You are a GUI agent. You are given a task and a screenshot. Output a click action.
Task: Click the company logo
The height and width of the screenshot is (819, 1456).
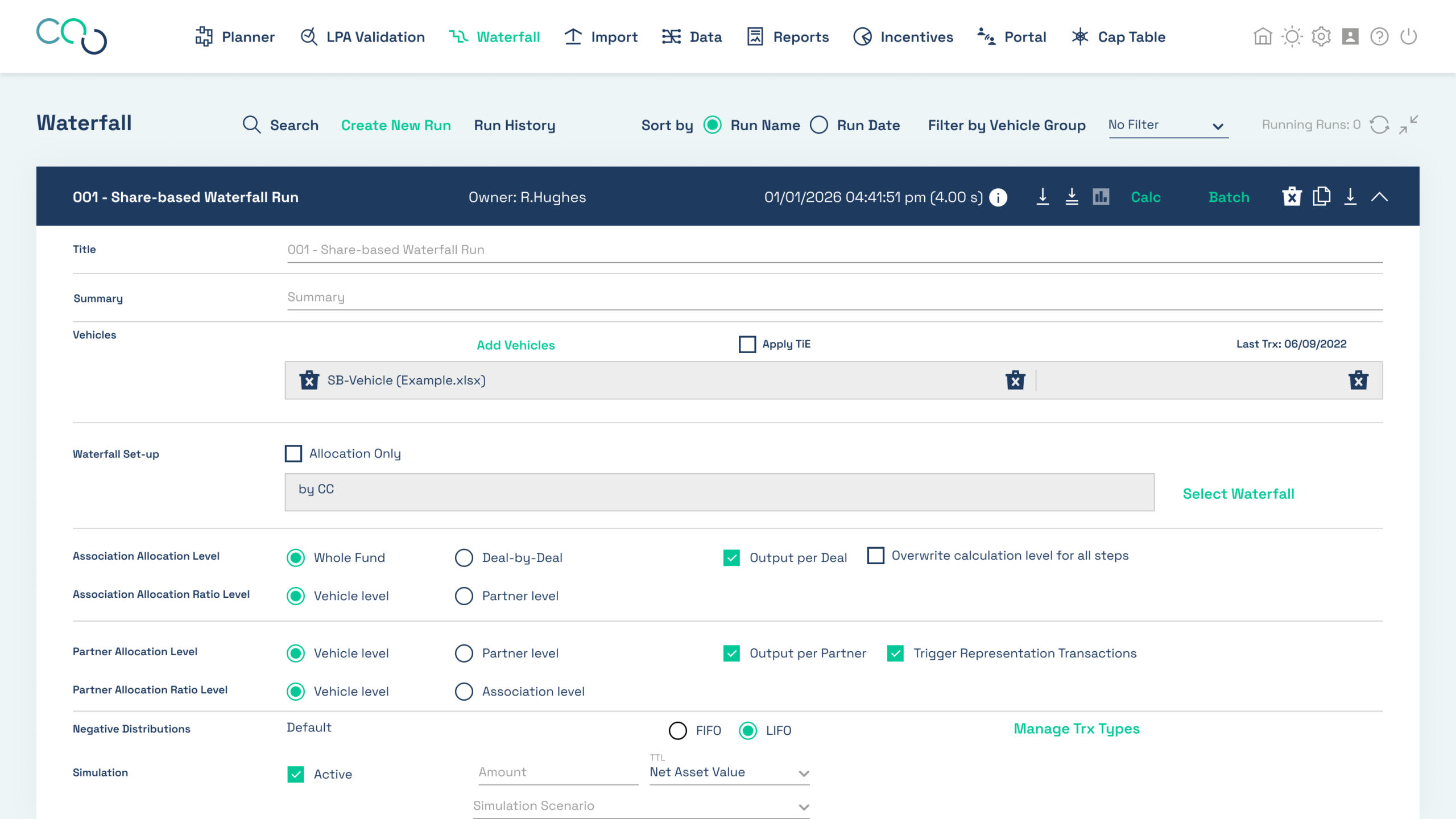[72, 36]
